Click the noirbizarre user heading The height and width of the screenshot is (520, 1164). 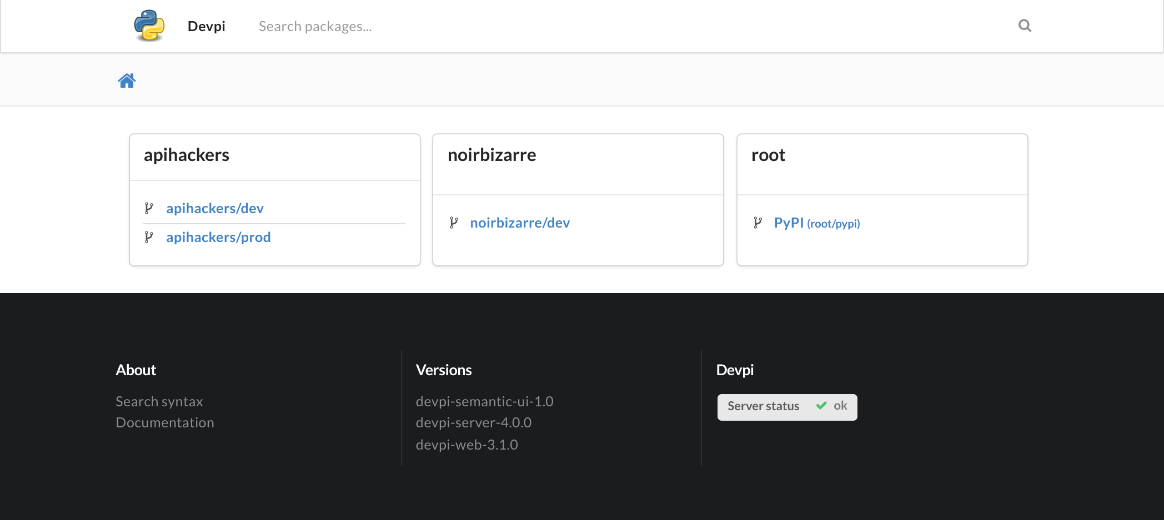(x=491, y=155)
